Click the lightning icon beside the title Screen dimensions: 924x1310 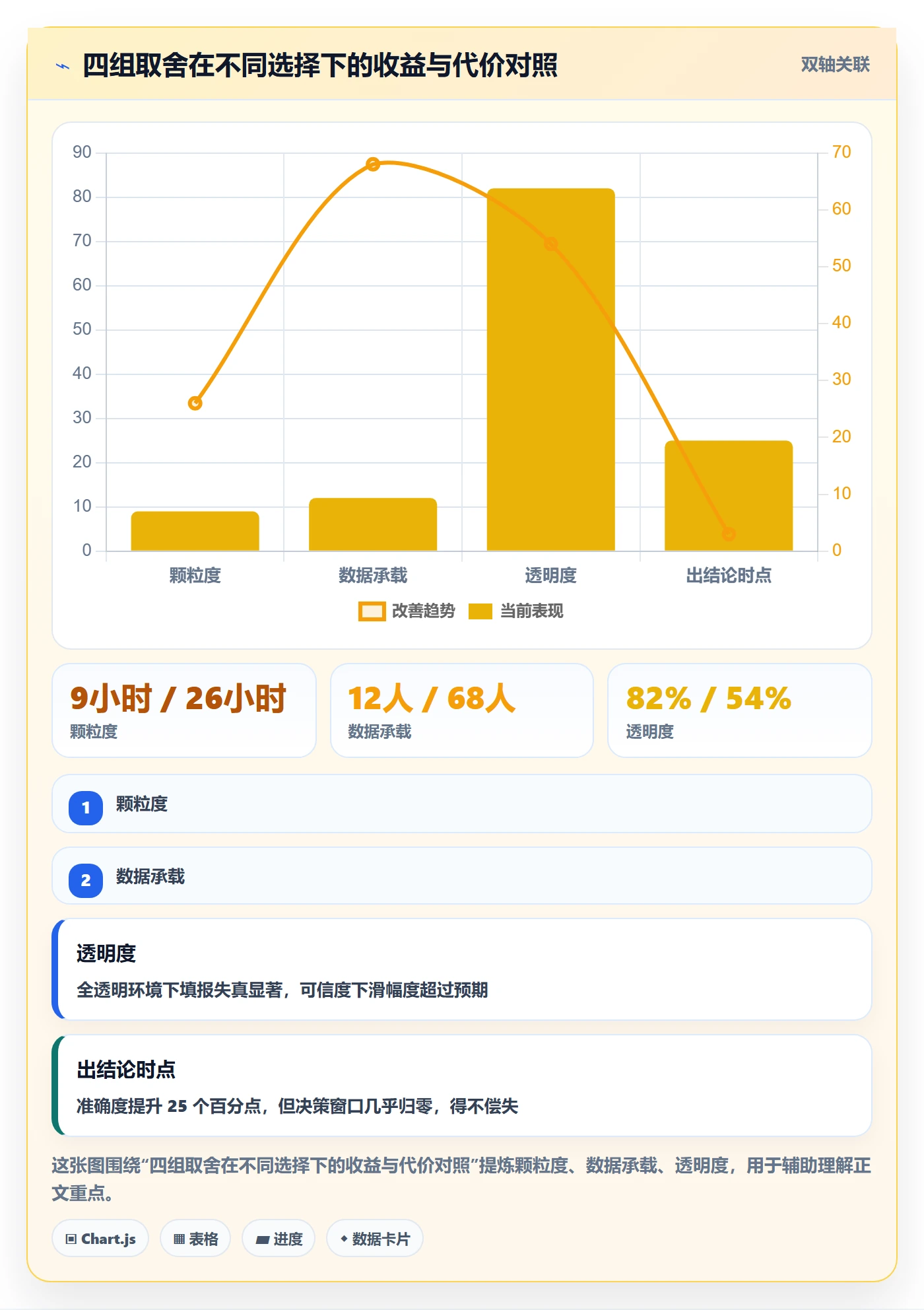[63, 66]
